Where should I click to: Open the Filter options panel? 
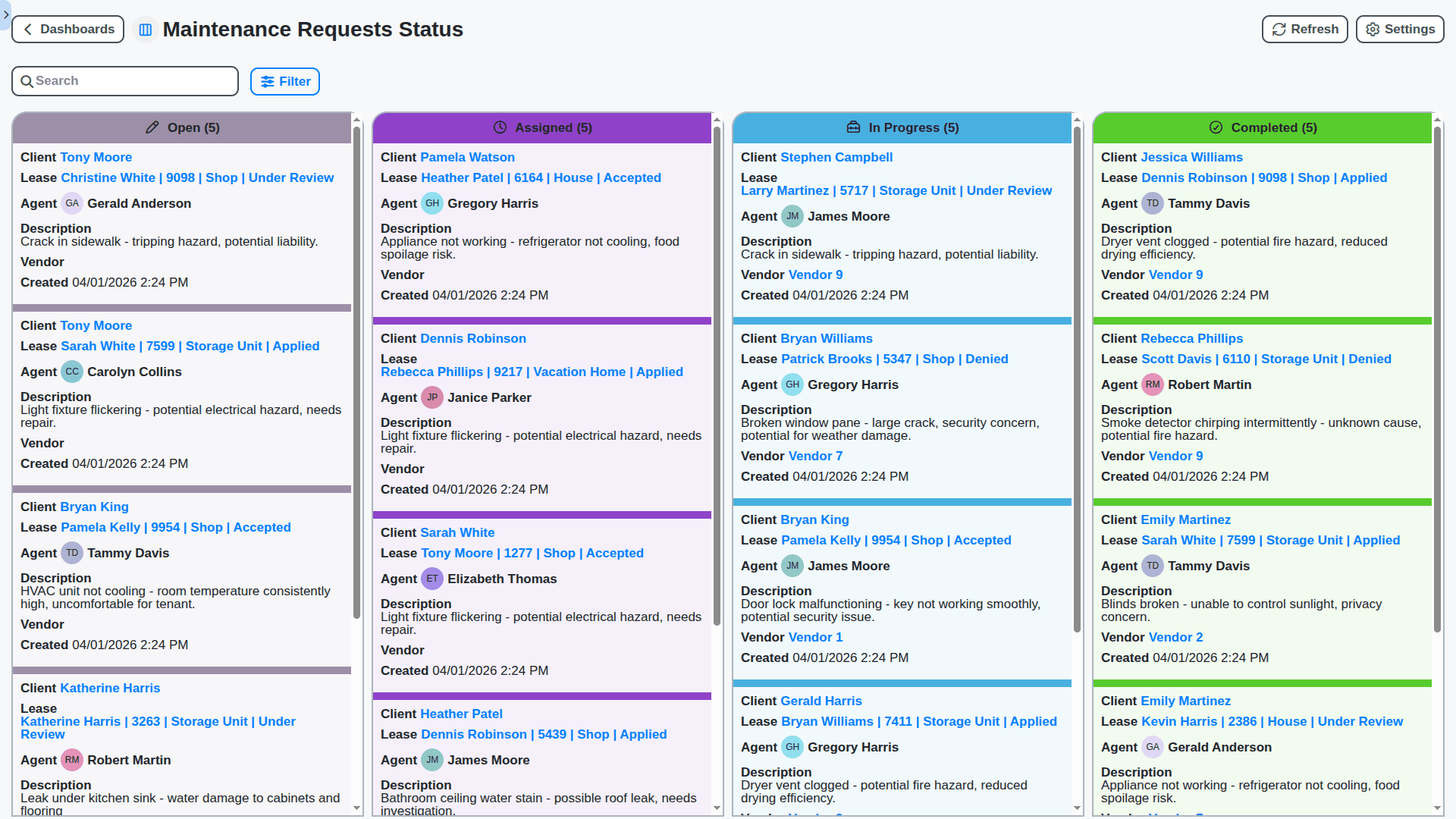click(284, 81)
